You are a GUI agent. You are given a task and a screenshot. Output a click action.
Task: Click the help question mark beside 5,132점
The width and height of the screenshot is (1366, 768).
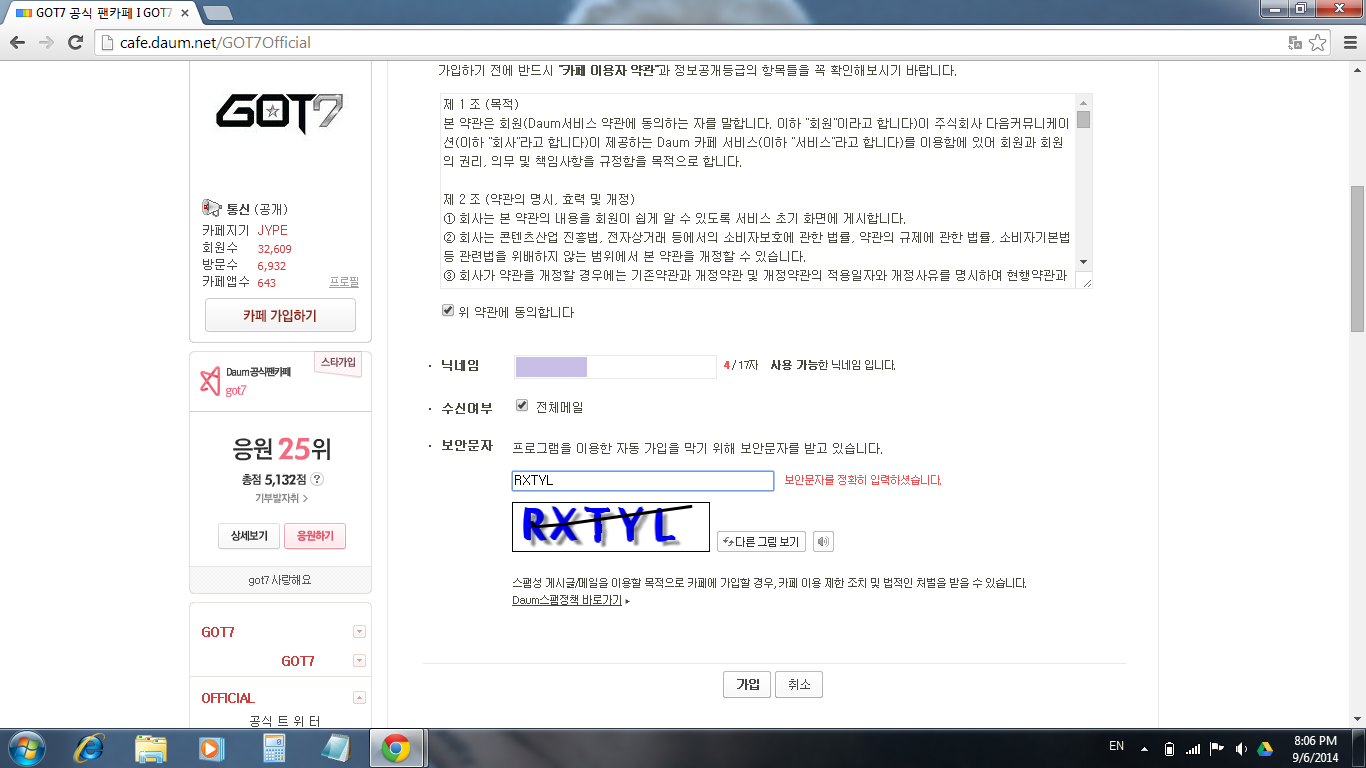click(x=317, y=480)
